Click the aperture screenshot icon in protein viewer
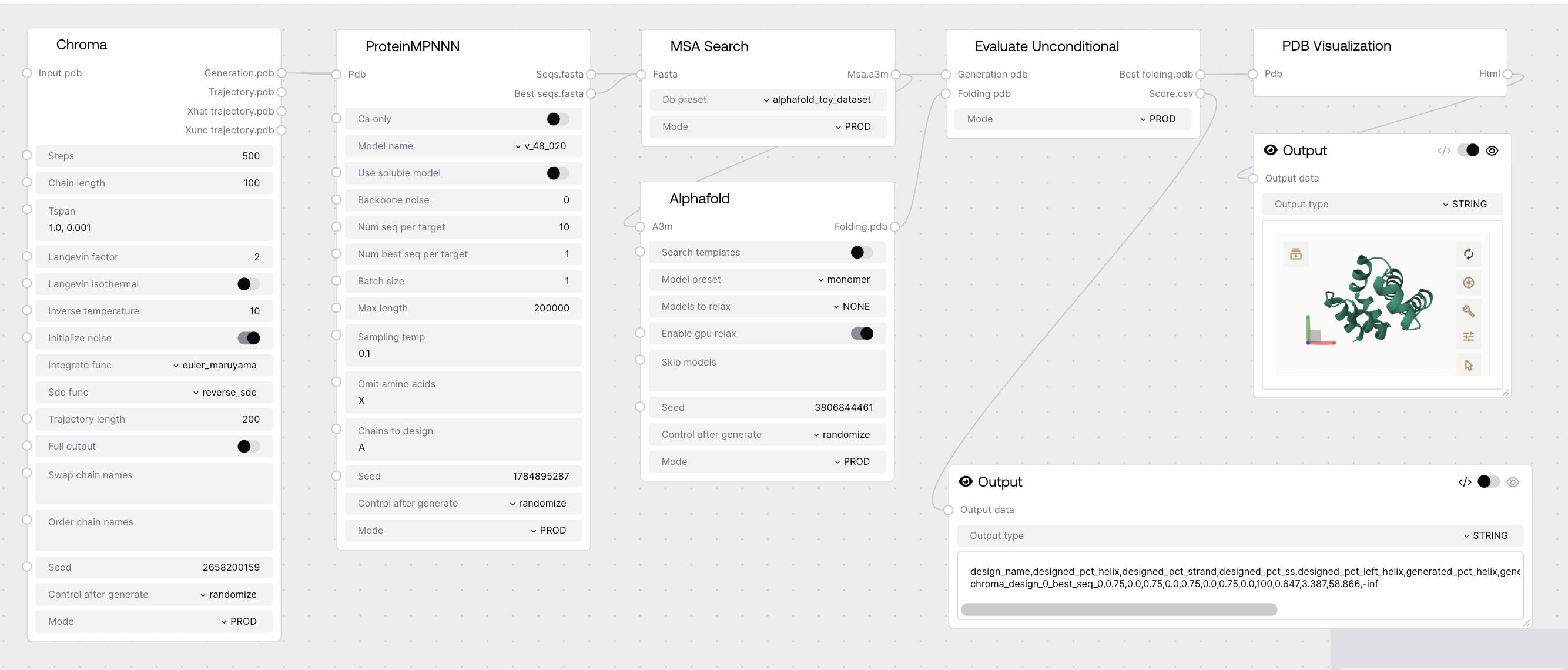The image size is (1568, 670). (1468, 282)
